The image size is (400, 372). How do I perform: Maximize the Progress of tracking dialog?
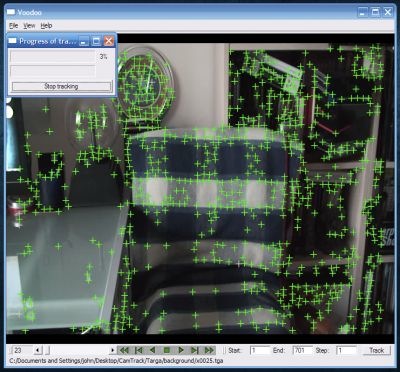click(x=96, y=41)
